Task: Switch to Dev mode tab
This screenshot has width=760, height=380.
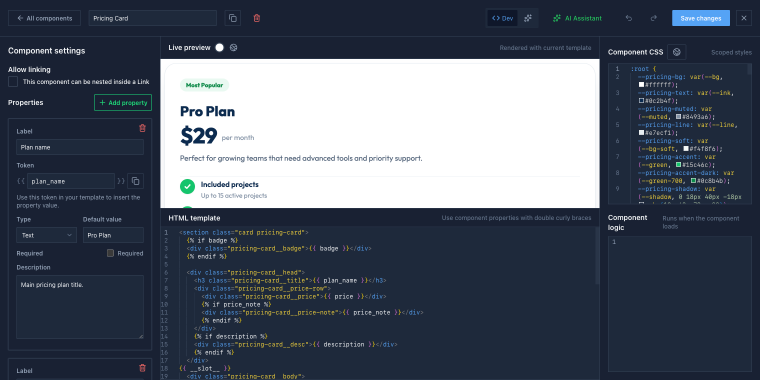Action: [502, 18]
